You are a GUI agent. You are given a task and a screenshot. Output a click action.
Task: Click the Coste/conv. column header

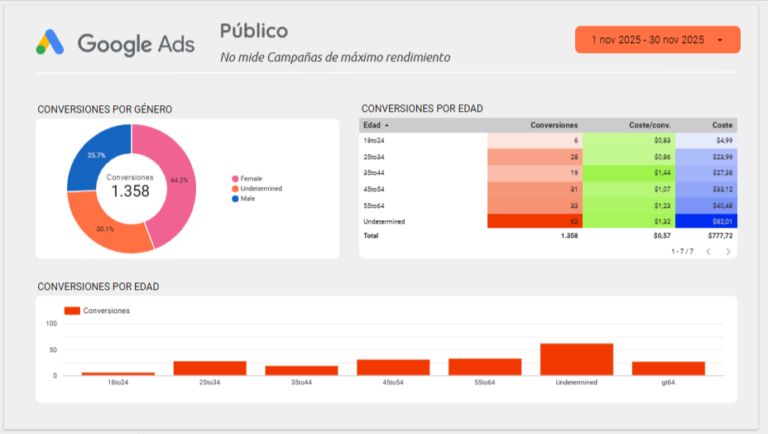tap(649, 125)
